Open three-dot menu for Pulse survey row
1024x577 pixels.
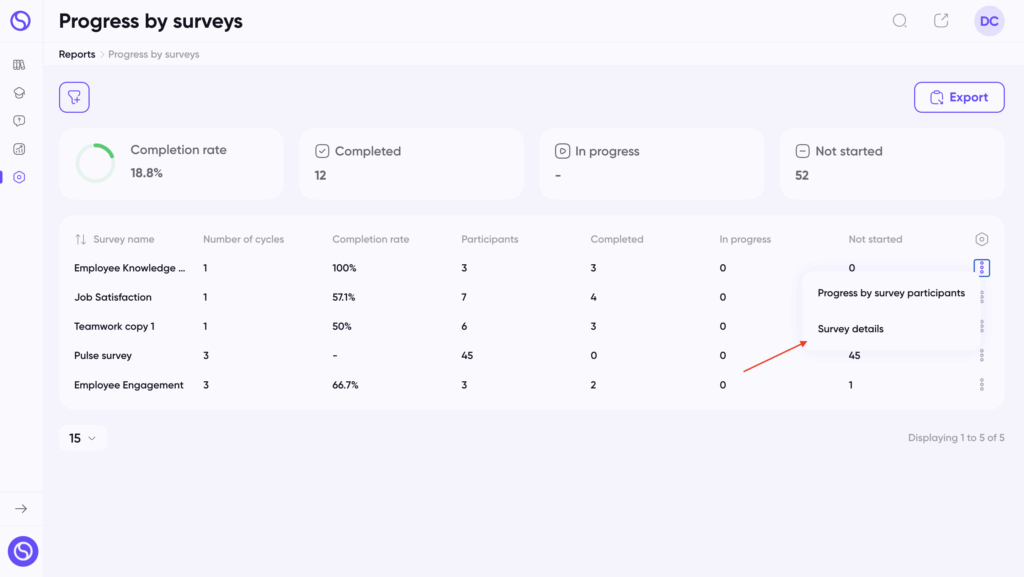(x=982, y=356)
